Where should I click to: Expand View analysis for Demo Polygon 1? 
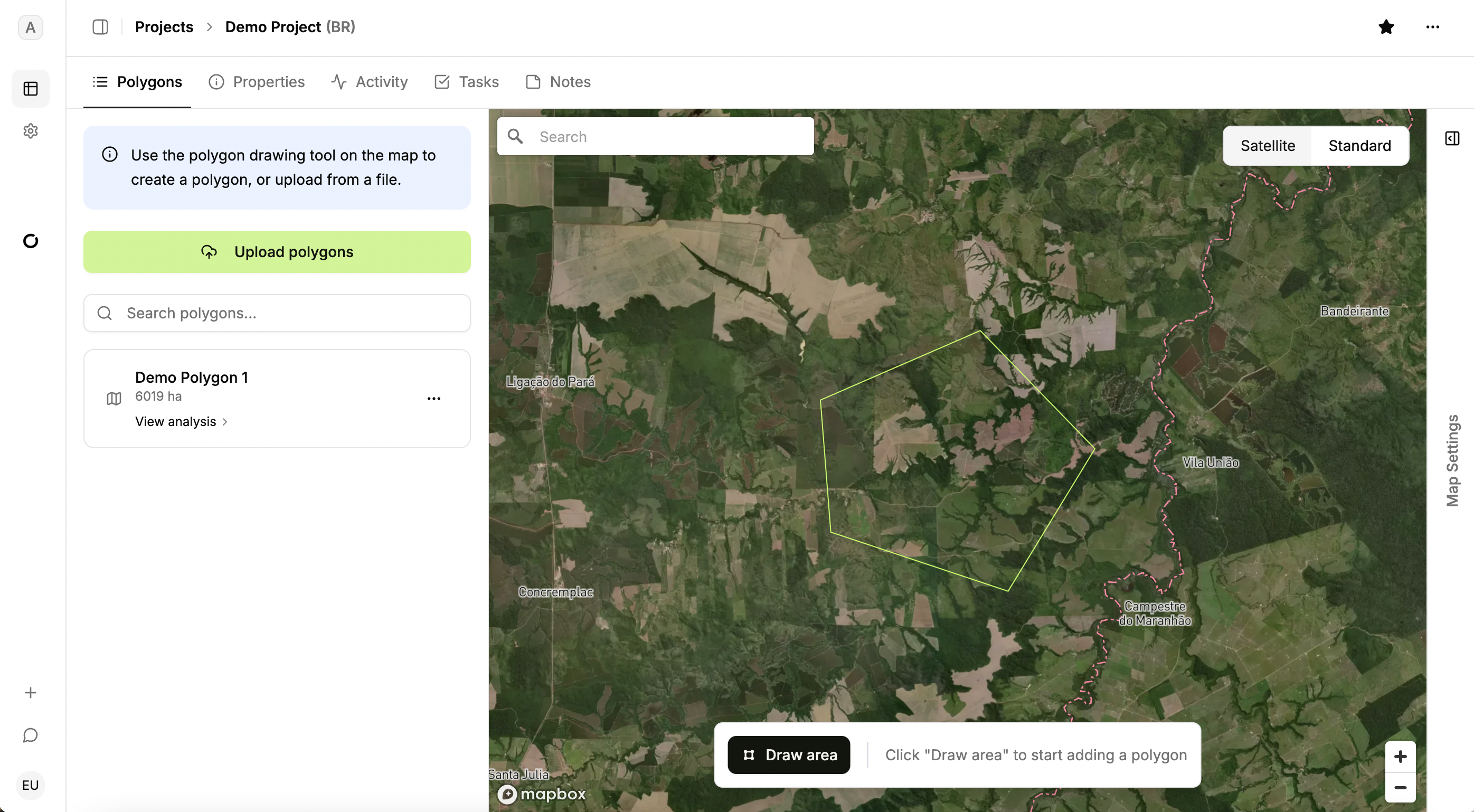pos(181,422)
